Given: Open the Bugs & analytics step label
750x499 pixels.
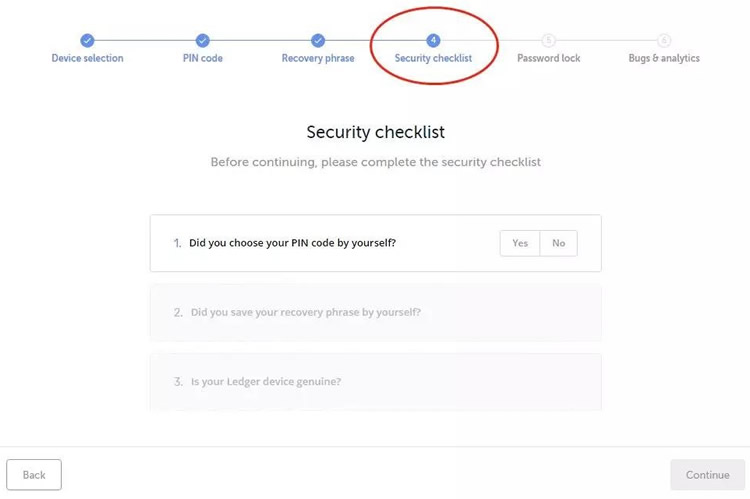Looking at the screenshot, I should tap(664, 58).
